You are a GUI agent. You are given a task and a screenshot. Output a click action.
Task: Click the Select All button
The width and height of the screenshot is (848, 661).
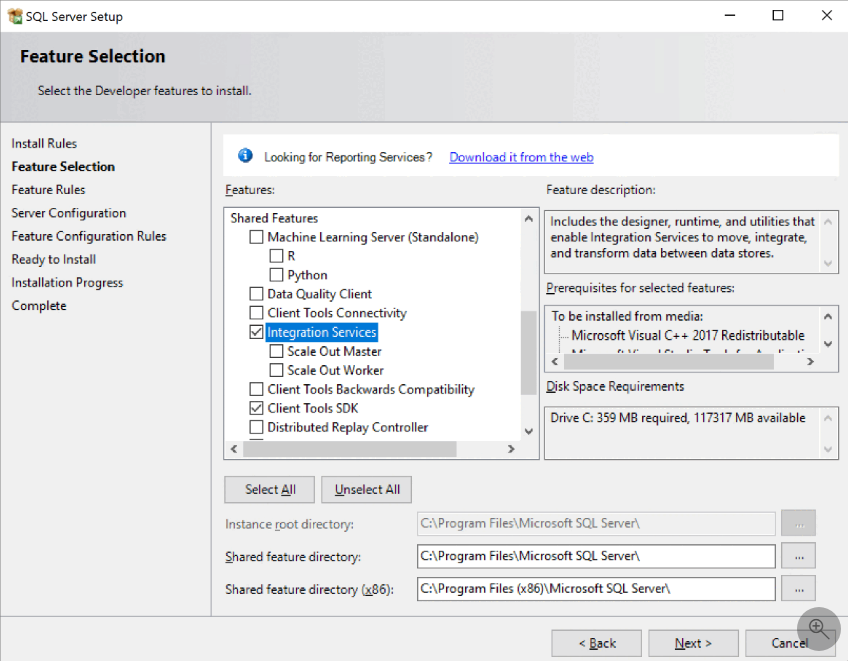coord(269,490)
